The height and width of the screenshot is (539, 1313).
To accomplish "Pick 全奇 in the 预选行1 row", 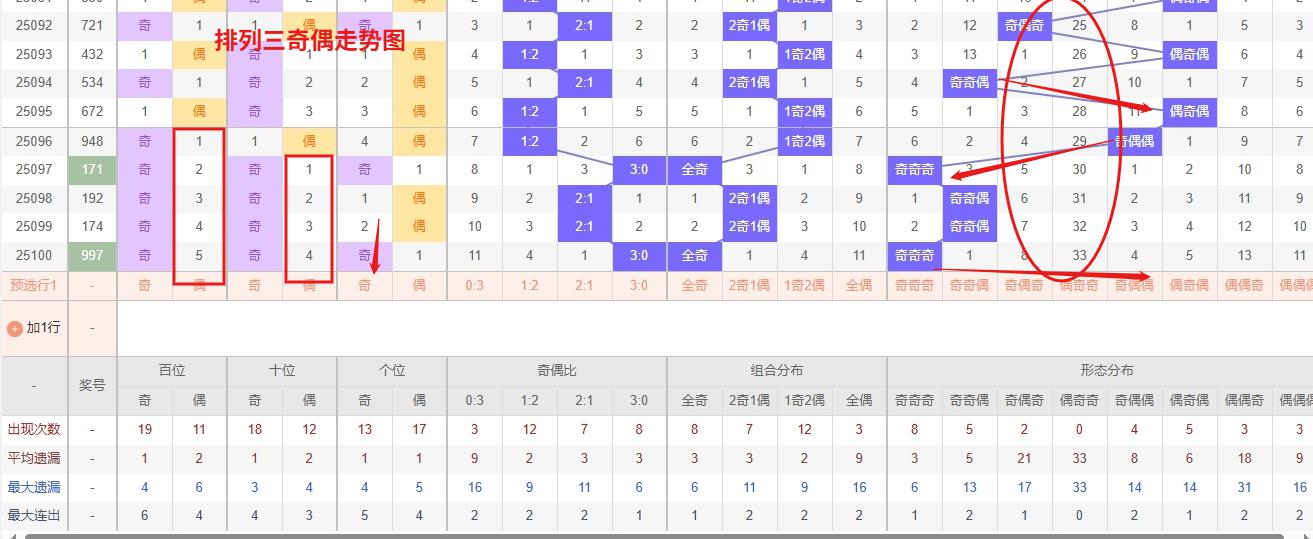I will click(x=694, y=285).
